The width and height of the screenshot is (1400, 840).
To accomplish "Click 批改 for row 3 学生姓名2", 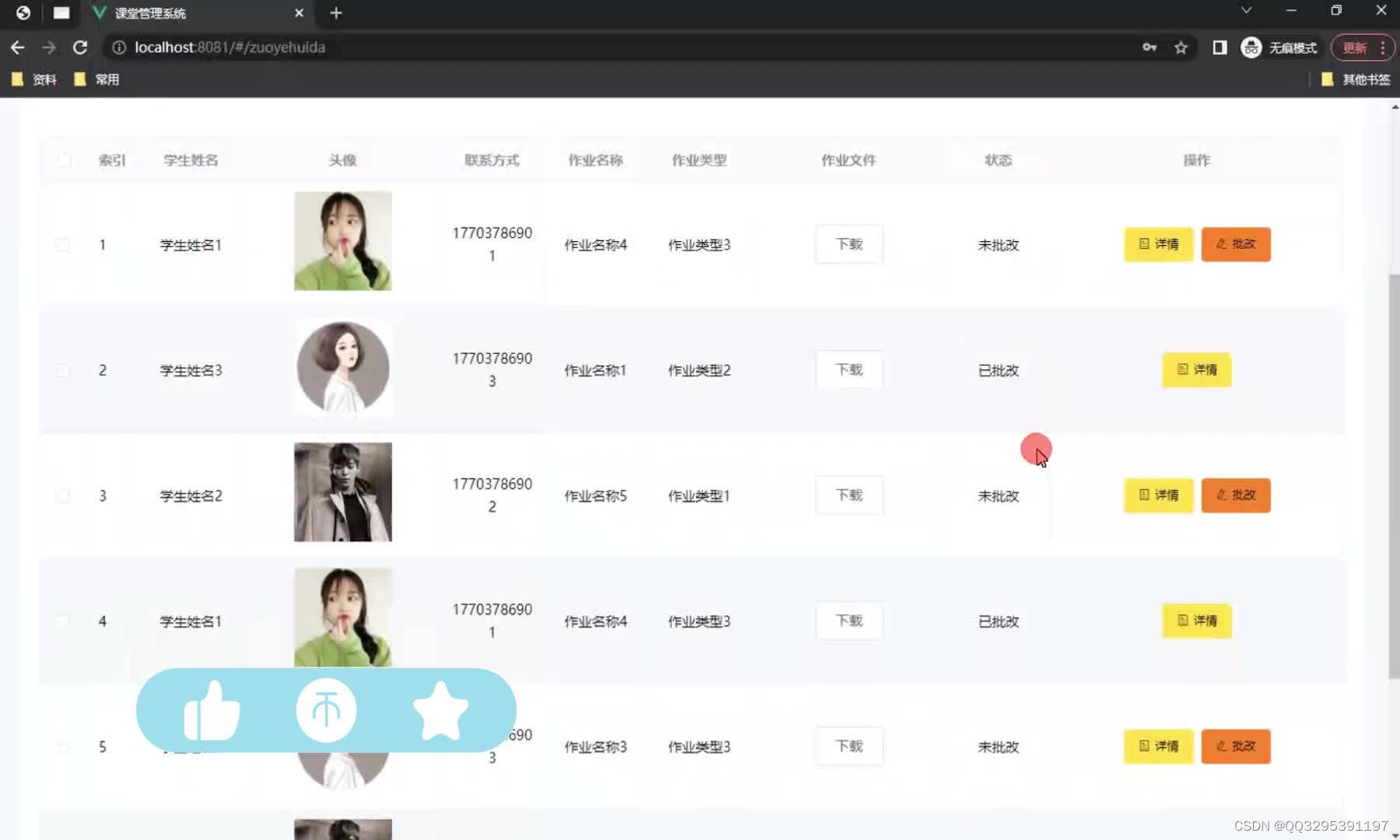I will pyautogui.click(x=1236, y=495).
